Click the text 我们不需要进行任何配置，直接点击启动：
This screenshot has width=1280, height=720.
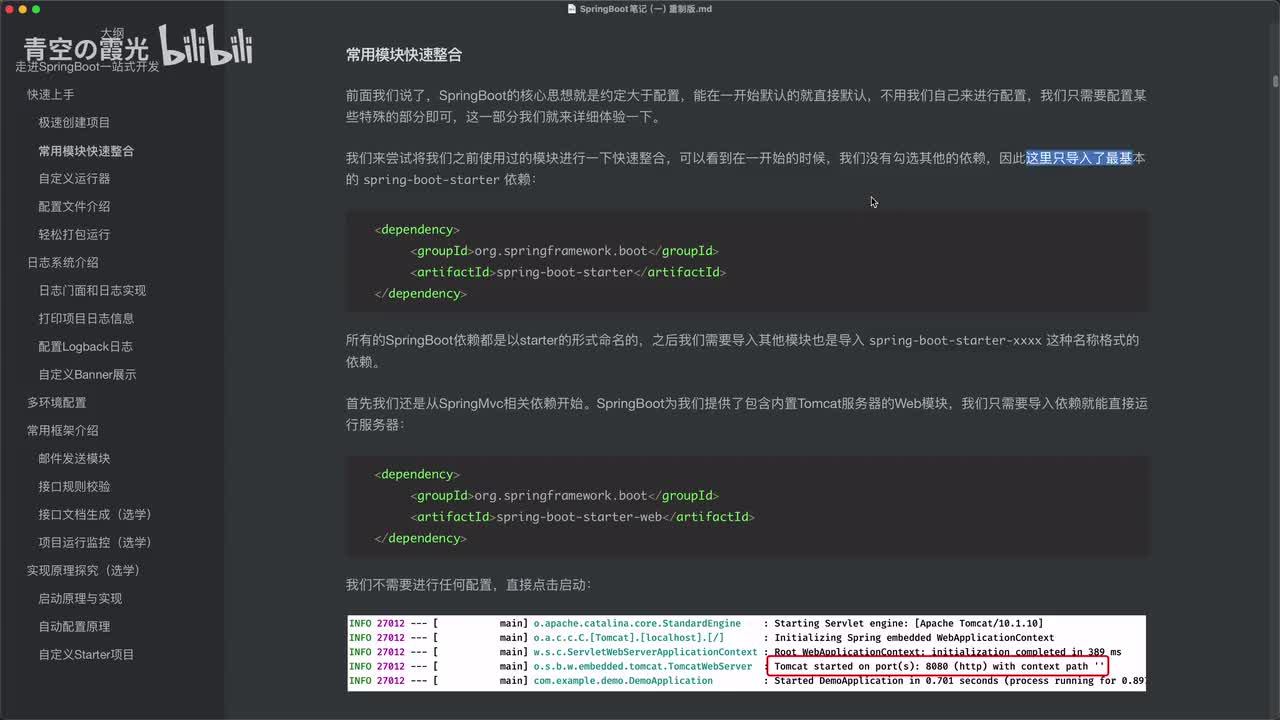point(468,585)
